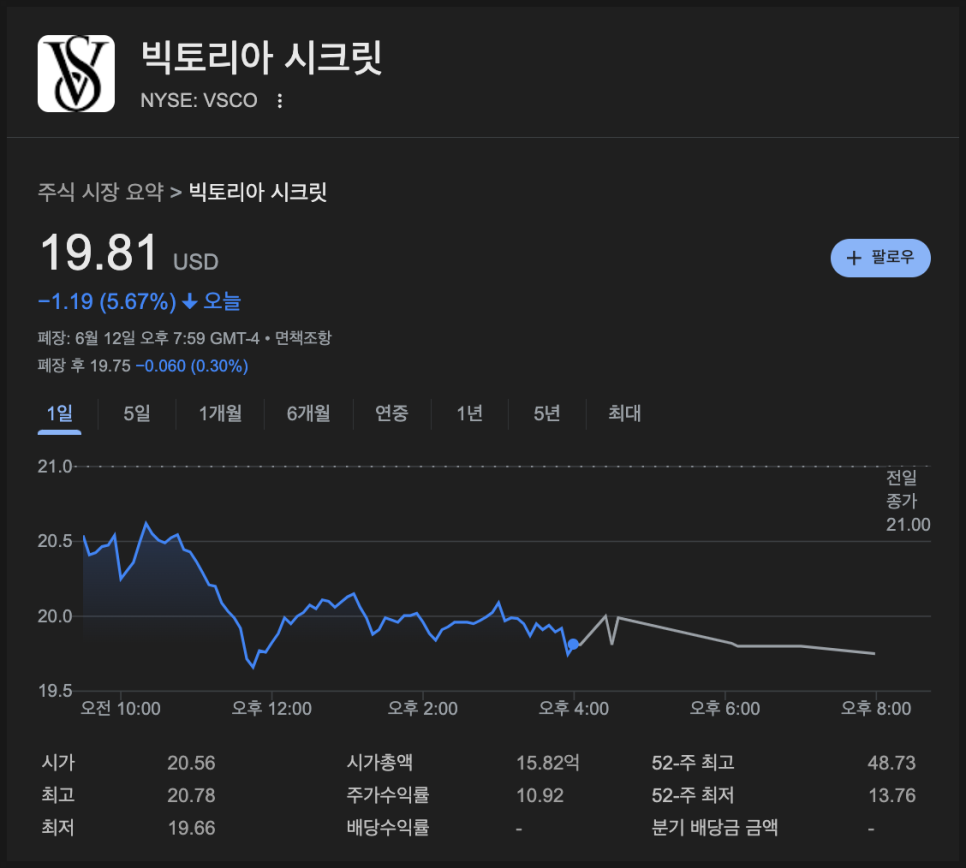Click the 팔로우 follow button
The width and height of the screenshot is (966, 868).
pos(880,258)
